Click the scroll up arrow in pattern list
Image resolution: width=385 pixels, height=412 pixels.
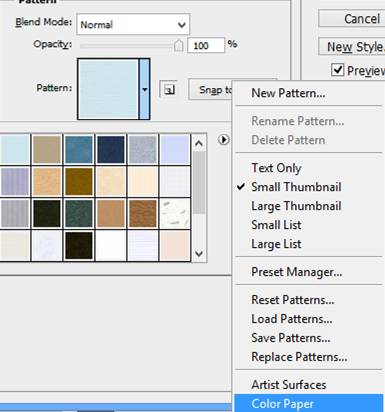click(199, 144)
